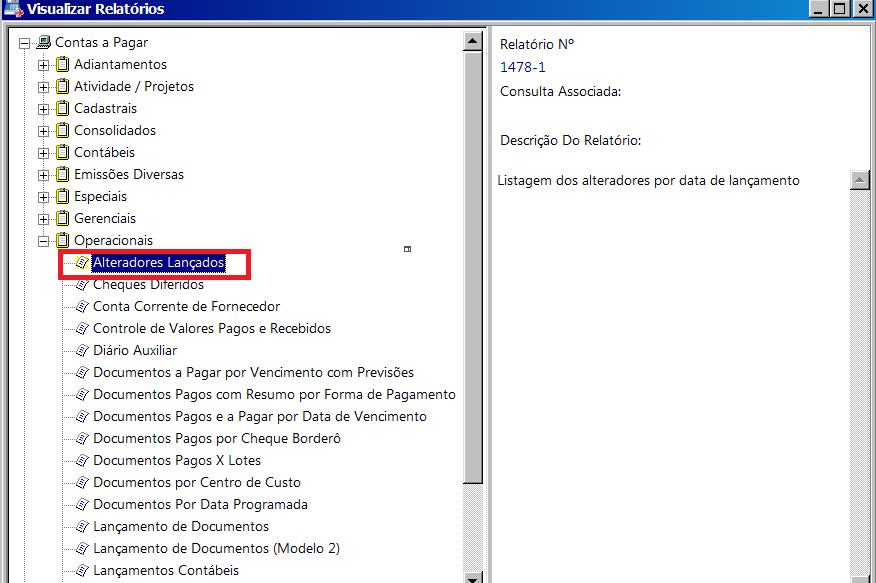Click the Gerenciais clipboard folder icon
Viewport: 876px width, 583px height.
[63, 218]
